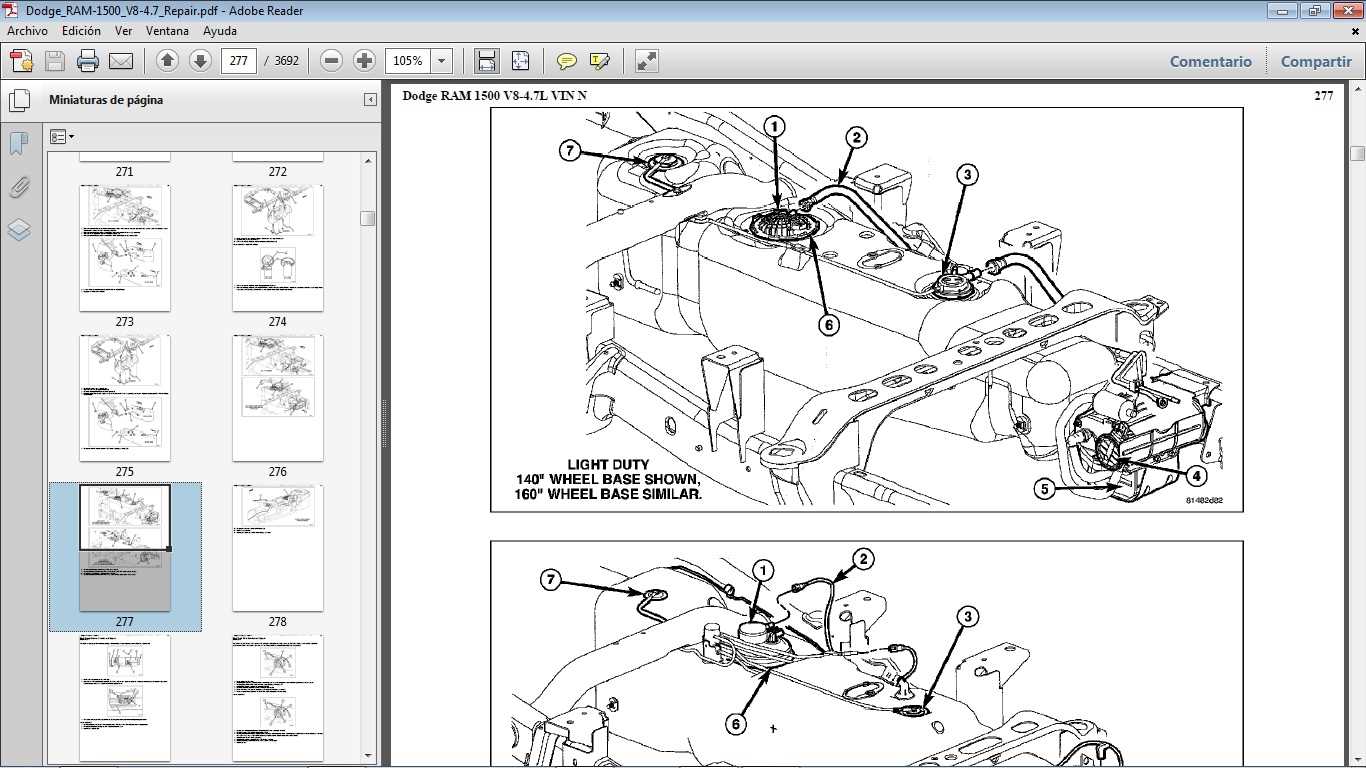Click the fit one full page icon
The height and width of the screenshot is (768, 1366).
(520, 61)
